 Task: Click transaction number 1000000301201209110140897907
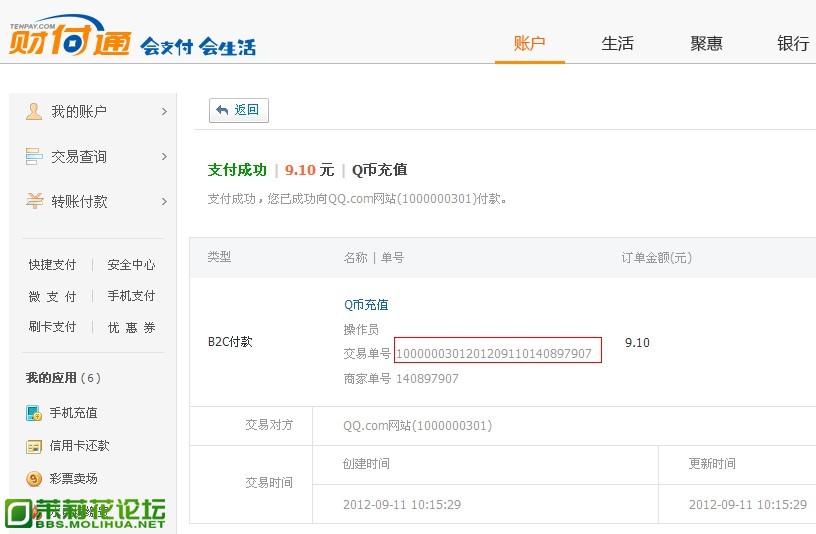[494, 354]
